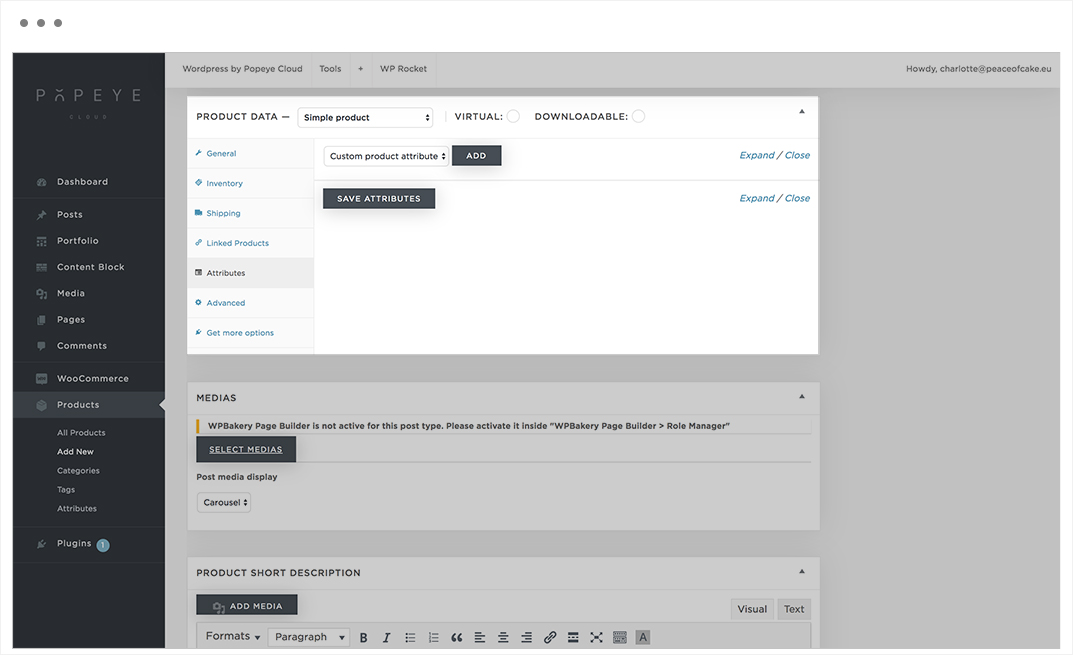Open Categories submenu item
1073x655 pixels.
tap(78, 471)
